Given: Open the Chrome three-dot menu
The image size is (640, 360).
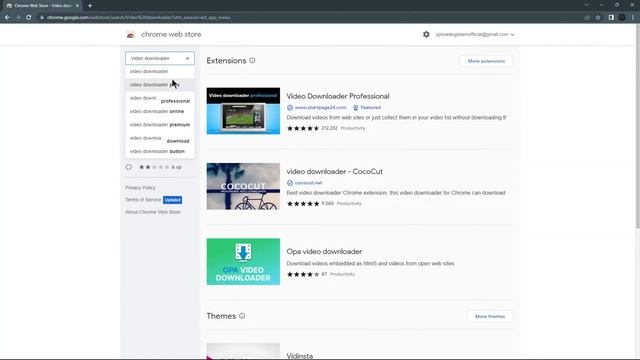Looking at the screenshot, I should (633, 18).
